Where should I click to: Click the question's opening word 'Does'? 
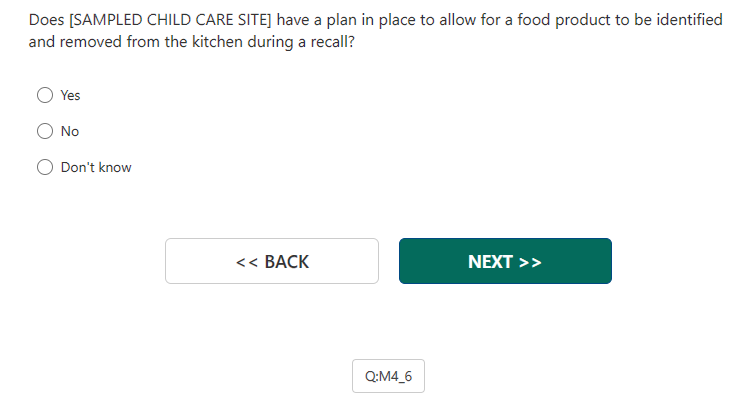[x=47, y=20]
